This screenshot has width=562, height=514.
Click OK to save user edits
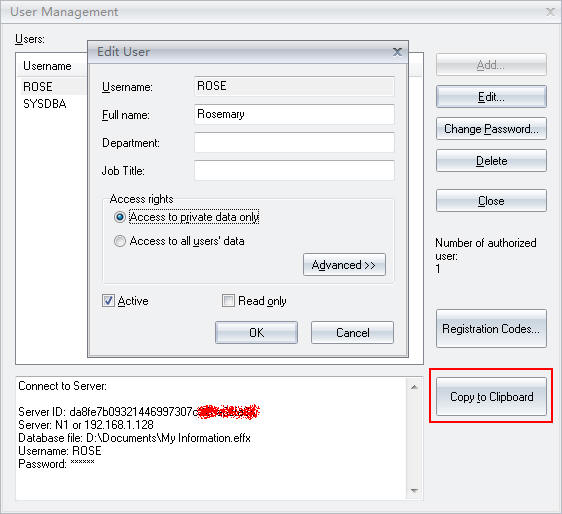pos(256,333)
